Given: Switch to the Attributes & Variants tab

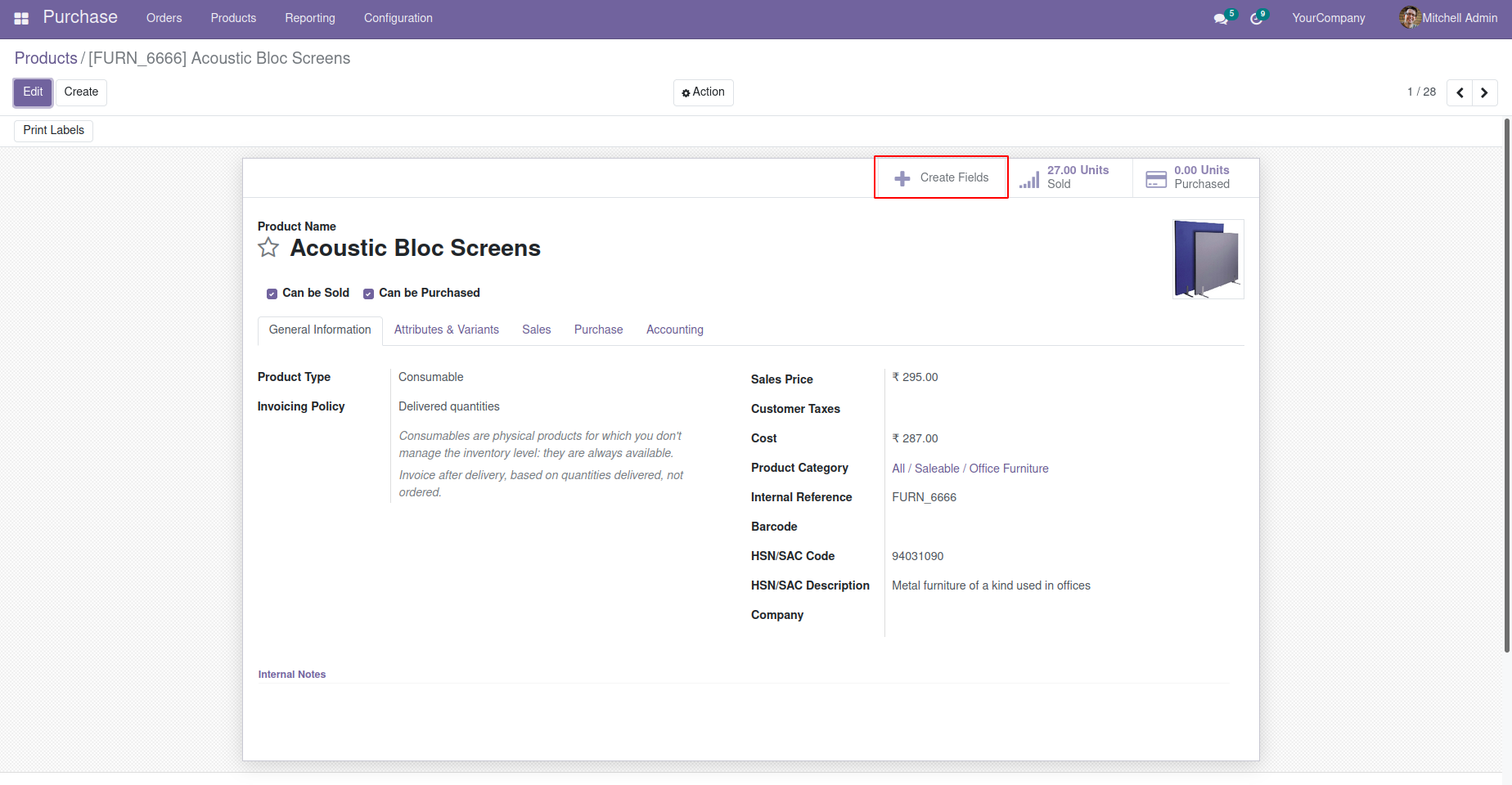Looking at the screenshot, I should pos(446,330).
